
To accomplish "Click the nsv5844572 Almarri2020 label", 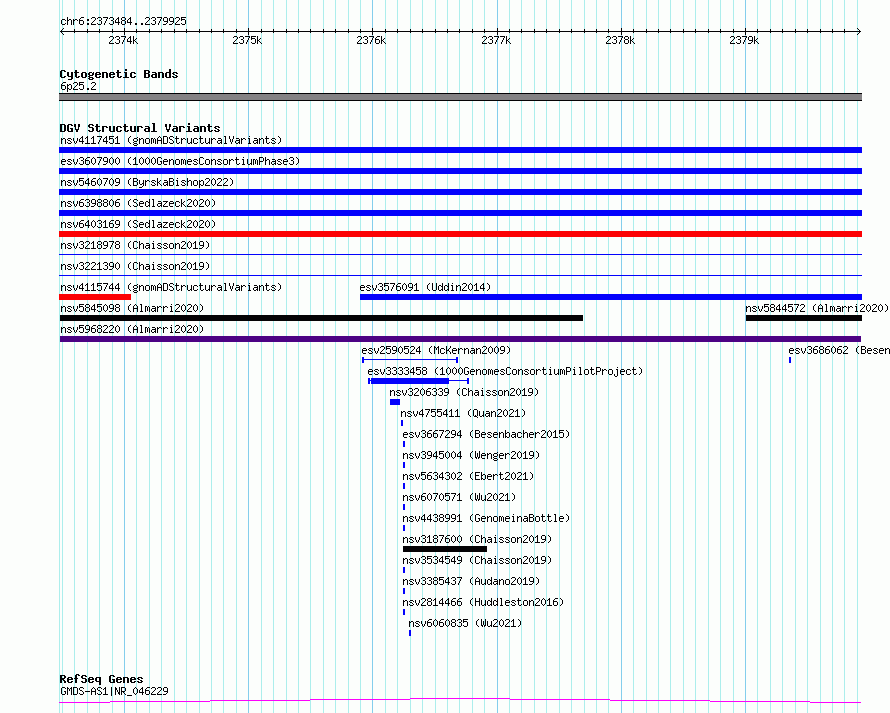I will click(817, 308).
